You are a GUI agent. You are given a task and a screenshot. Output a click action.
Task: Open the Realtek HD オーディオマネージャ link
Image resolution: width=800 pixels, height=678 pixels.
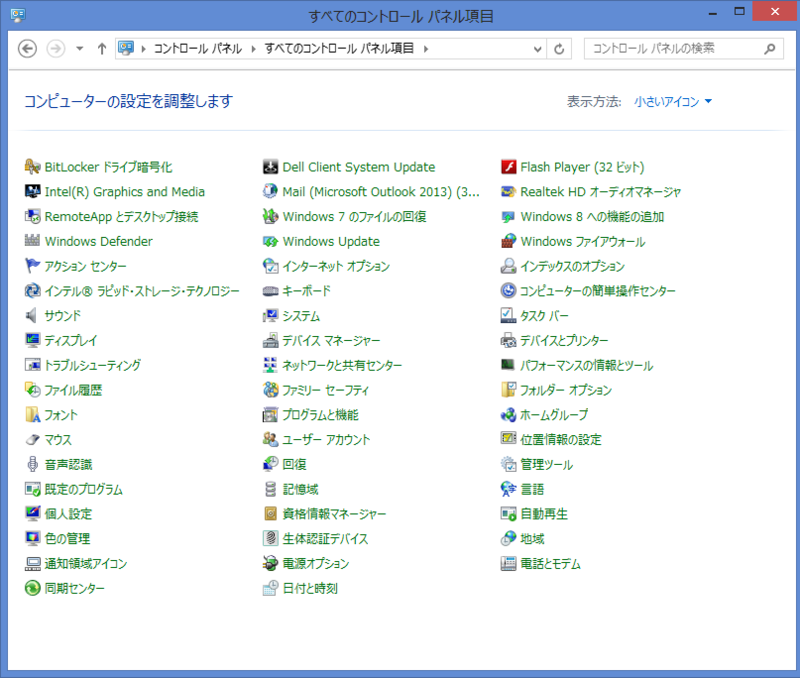601,192
